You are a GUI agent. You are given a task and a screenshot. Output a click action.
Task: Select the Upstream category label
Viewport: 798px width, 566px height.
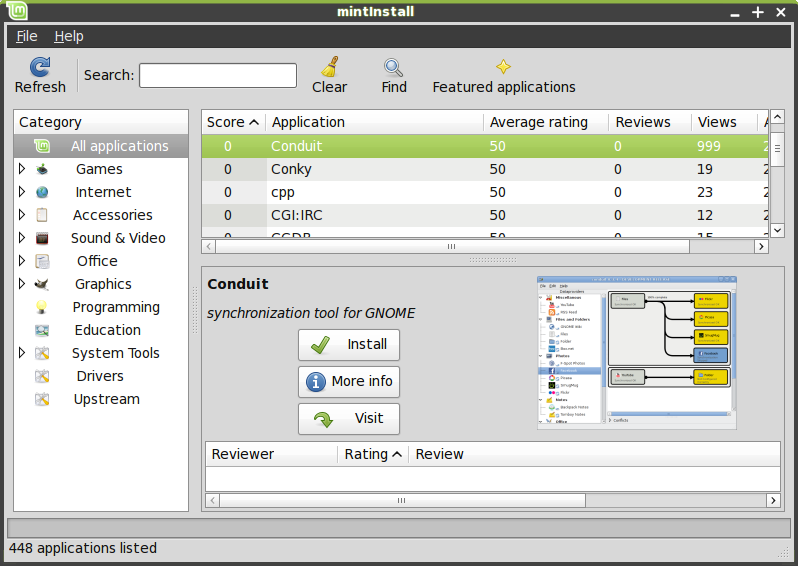pos(106,400)
